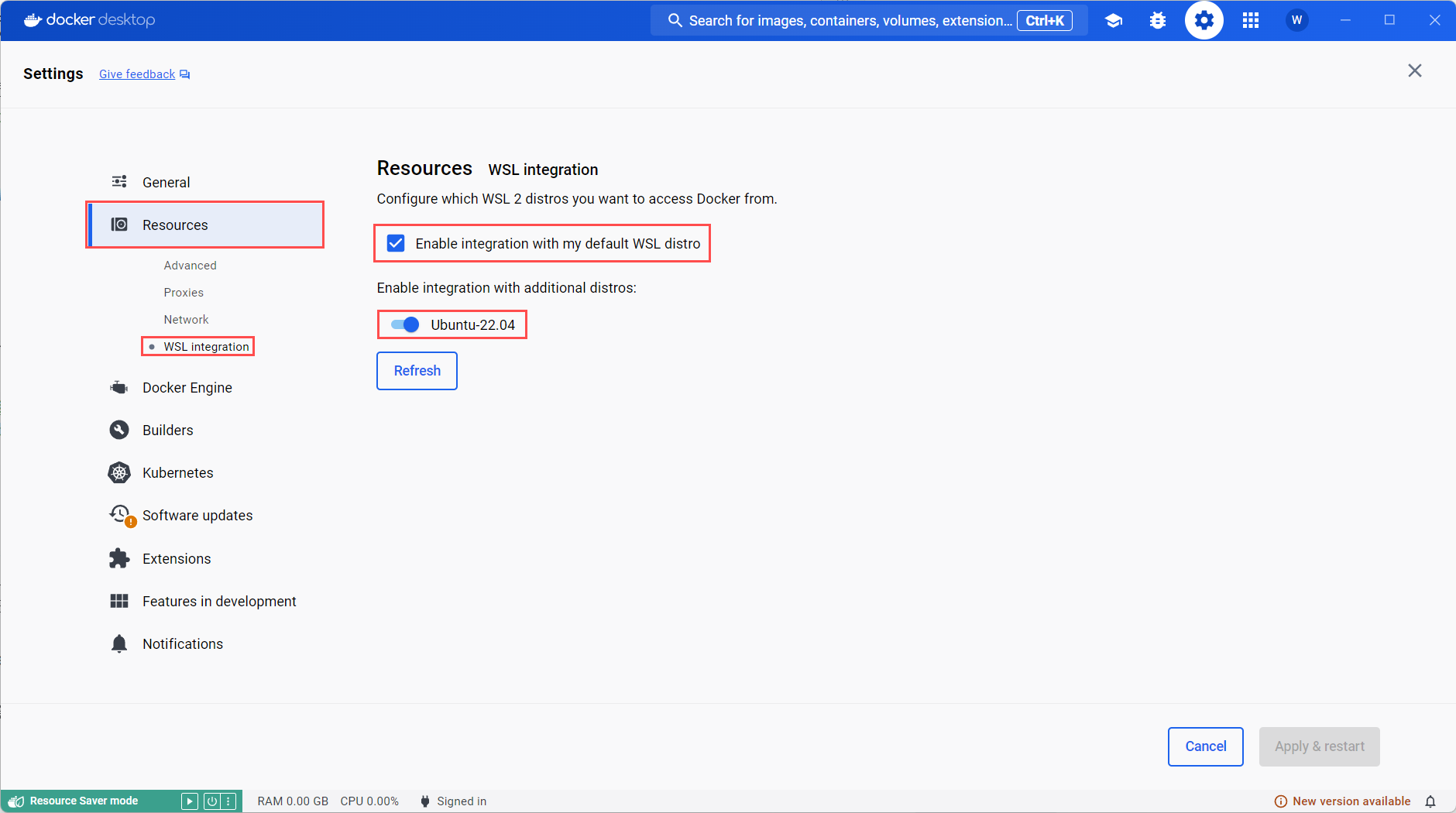
Task: Click the Docker Engine icon
Action: click(x=119, y=387)
